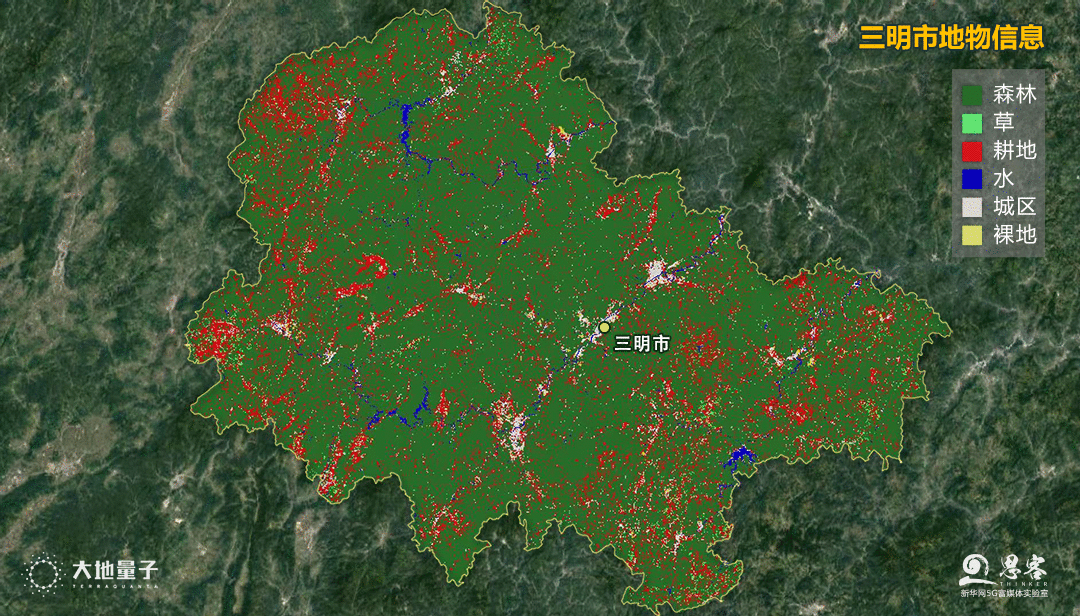The image size is (1080, 616).
Task: Click the 大地量子 brand text
Action: [x=115, y=571]
